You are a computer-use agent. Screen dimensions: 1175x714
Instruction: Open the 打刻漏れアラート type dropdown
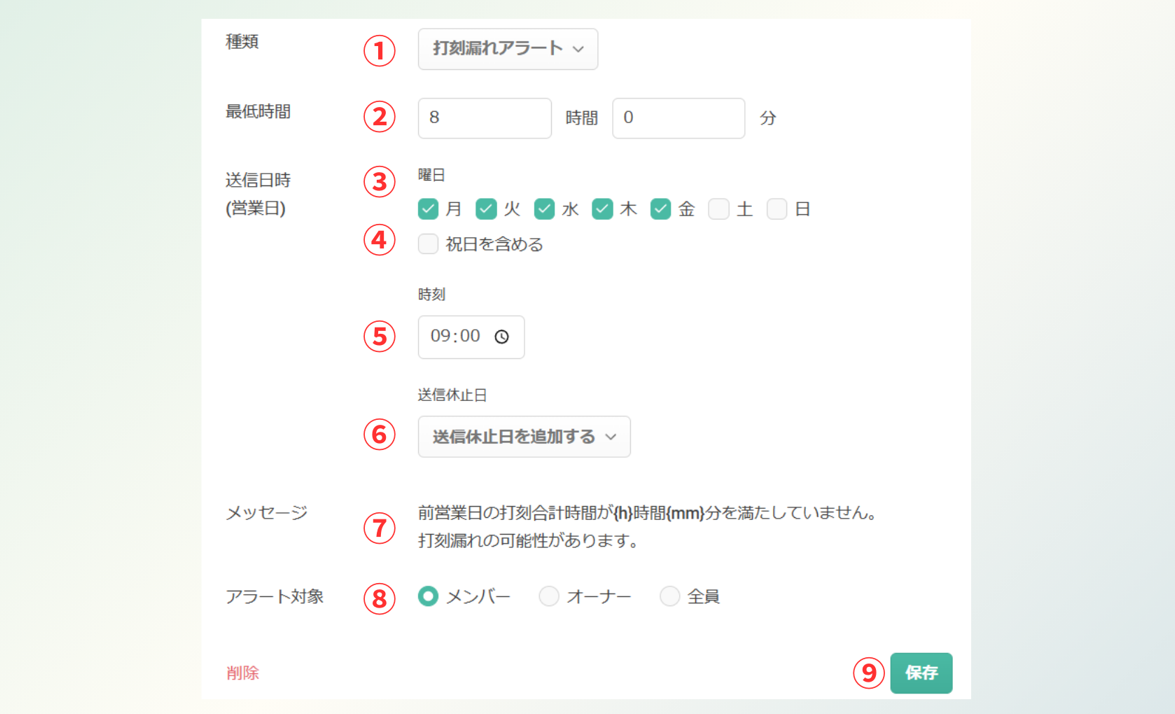click(x=507, y=49)
